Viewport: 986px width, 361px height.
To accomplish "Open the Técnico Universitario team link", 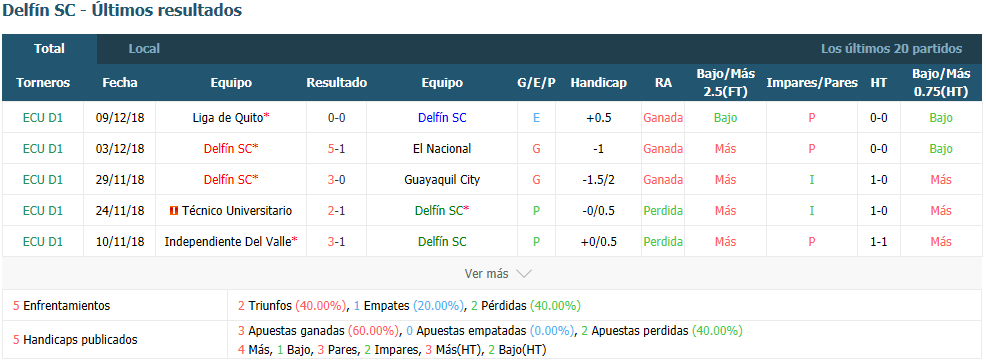I will pyautogui.click(x=237, y=211).
